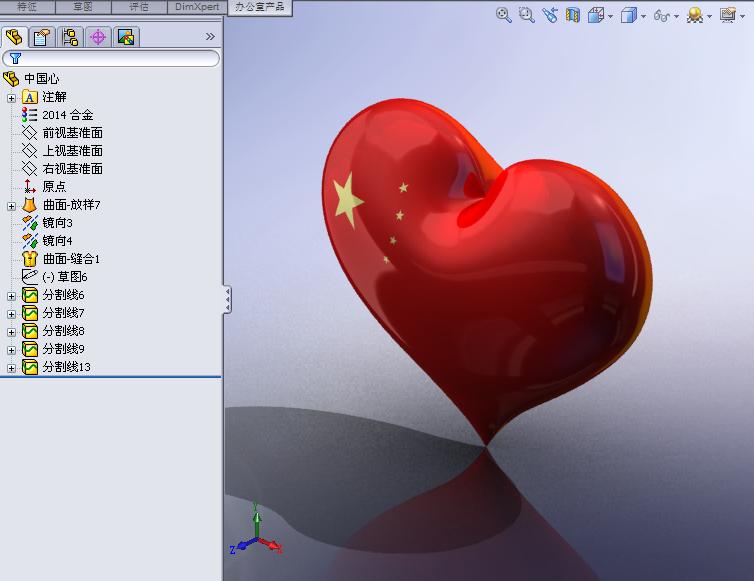Image resolution: width=754 pixels, height=581 pixels.
Task: Click the Apply Scene icon
Action: coord(695,15)
